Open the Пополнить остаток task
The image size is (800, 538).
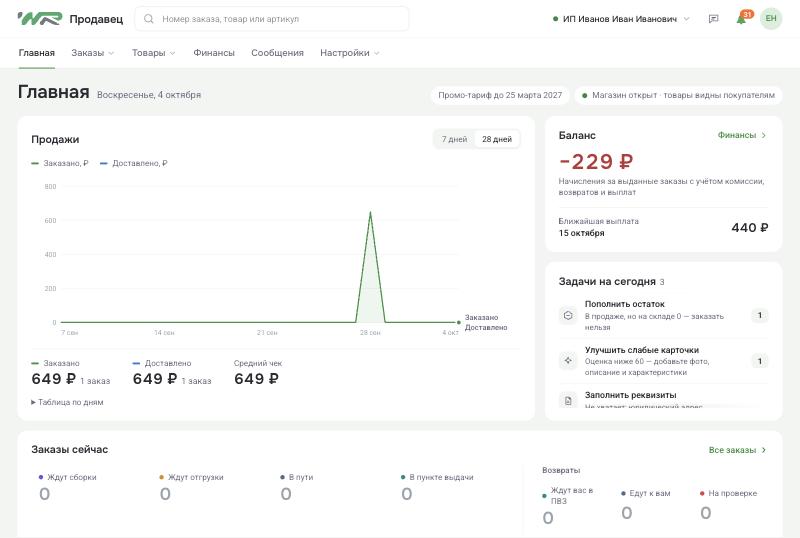(x=663, y=315)
